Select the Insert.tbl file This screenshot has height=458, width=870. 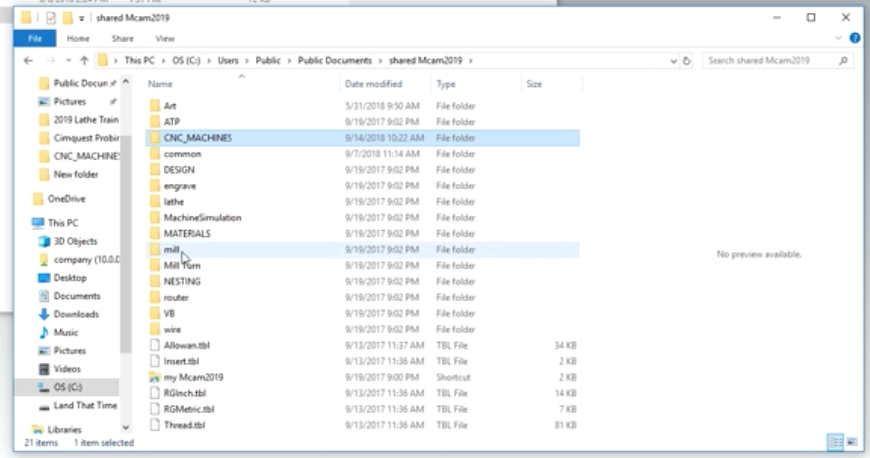[x=363, y=361]
